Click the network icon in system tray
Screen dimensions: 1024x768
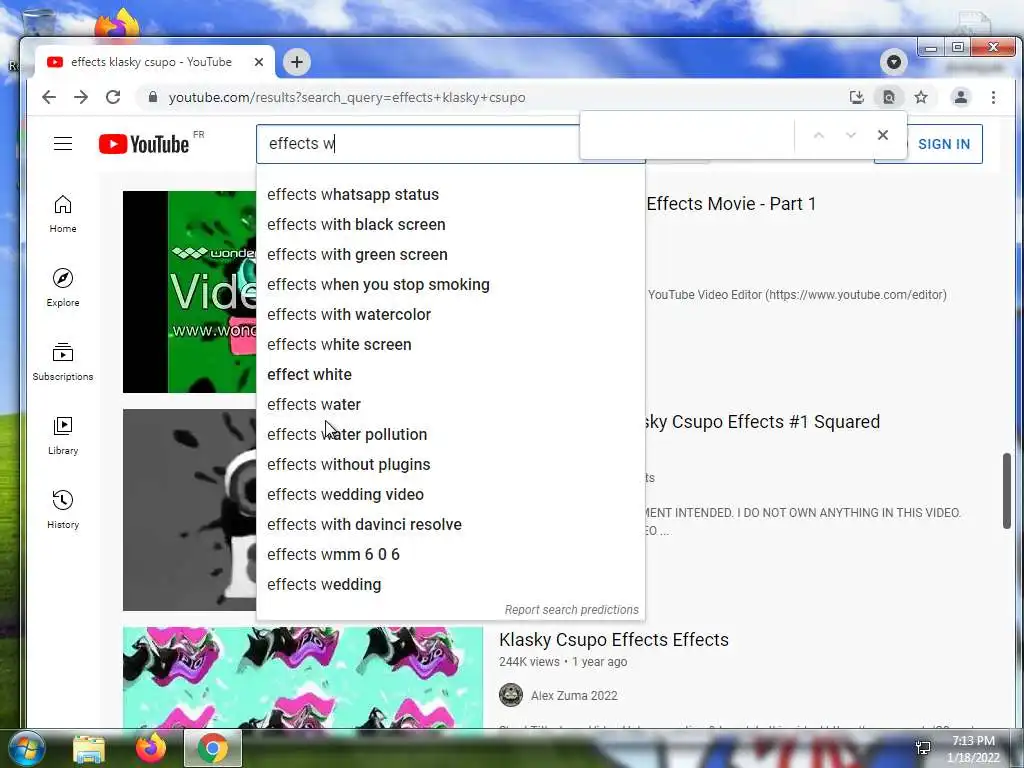(923, 748)
